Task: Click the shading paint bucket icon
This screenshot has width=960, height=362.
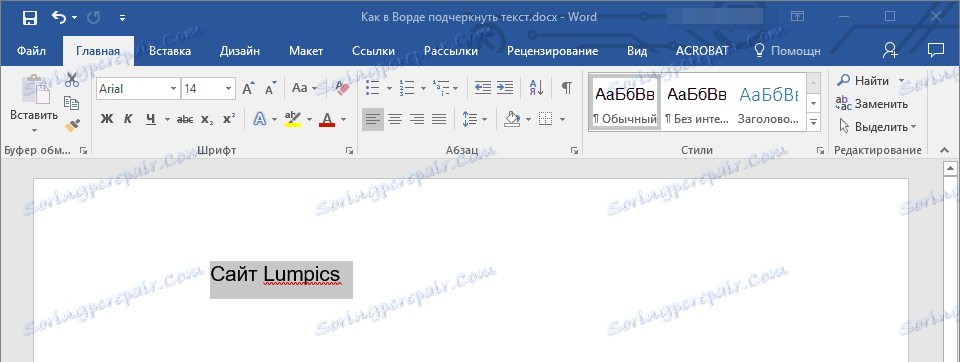Action: tap(512, 119)
